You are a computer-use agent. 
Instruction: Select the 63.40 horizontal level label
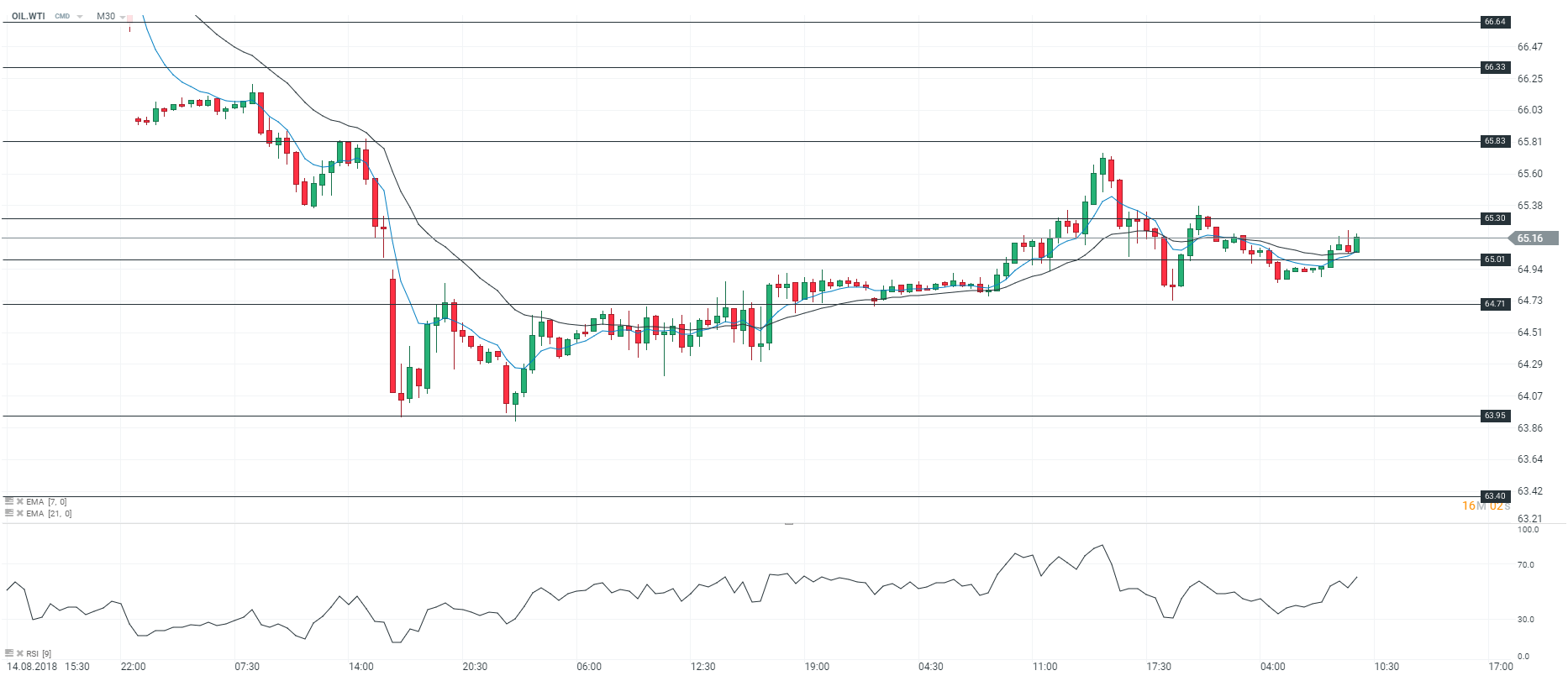click(1495, 496)
